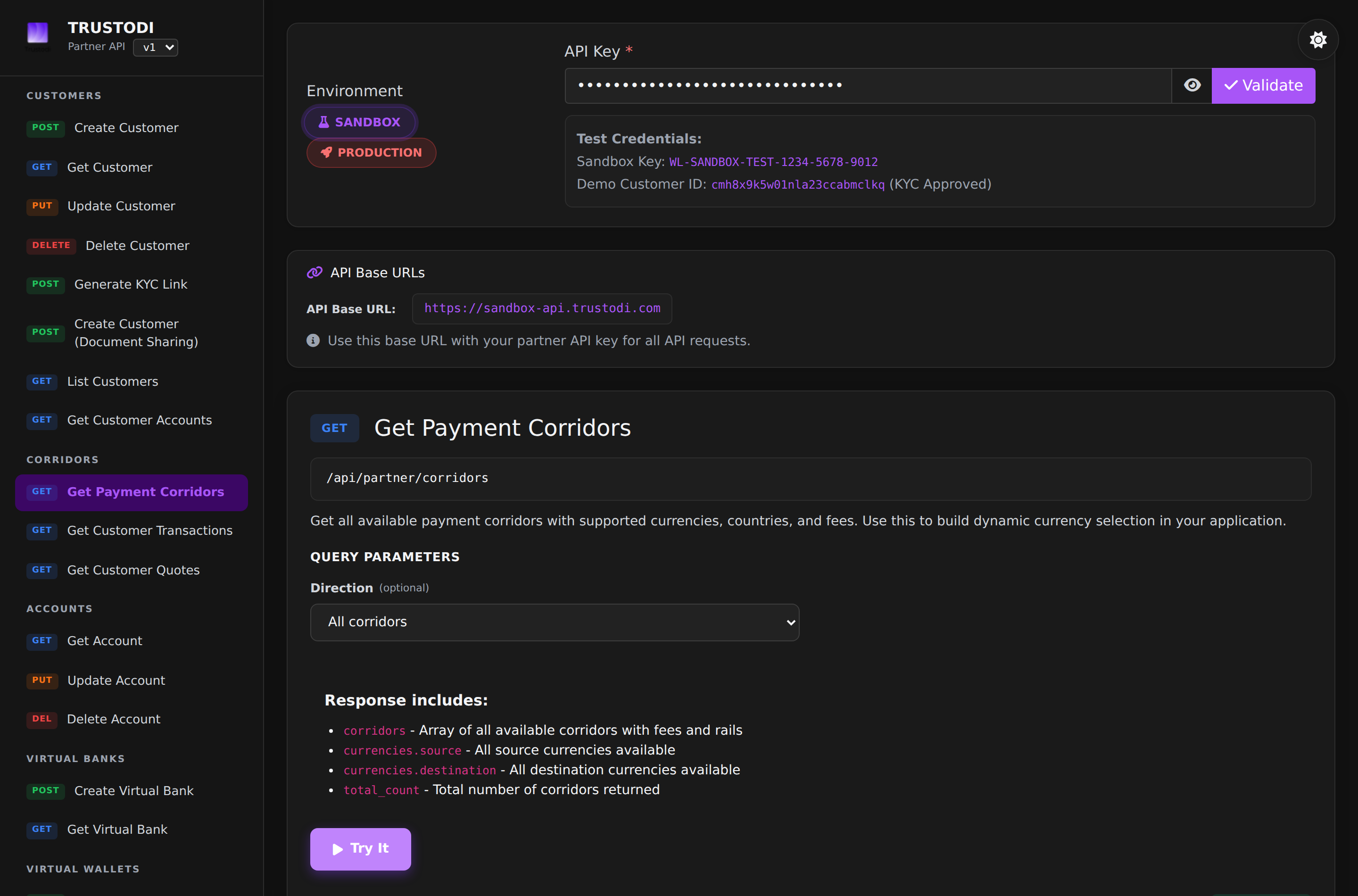Show the API key with eye icon
The width and height of the screenshot is (1358, 896).
click(x=1192, y=86)
